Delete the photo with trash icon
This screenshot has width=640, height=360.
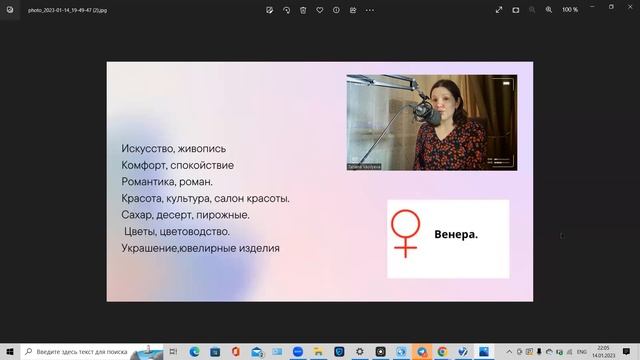pos(303,10)
